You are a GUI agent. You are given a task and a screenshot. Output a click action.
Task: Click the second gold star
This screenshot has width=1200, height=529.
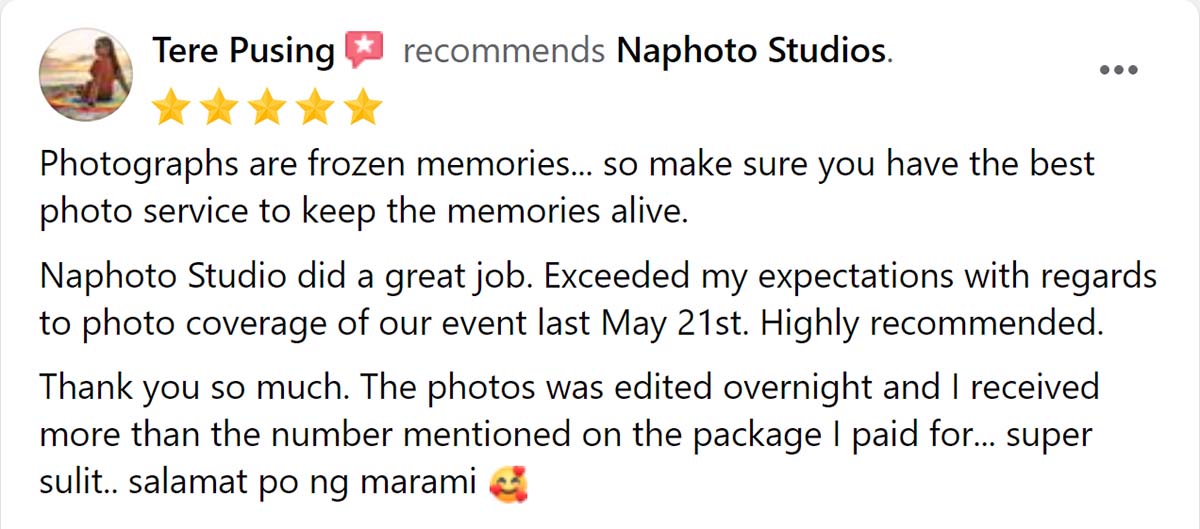tap(219, 106)
